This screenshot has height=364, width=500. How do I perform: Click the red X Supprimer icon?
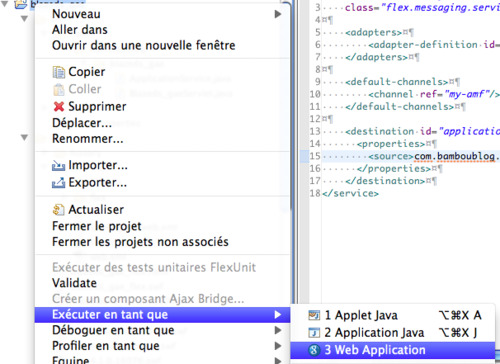[59, 107]
